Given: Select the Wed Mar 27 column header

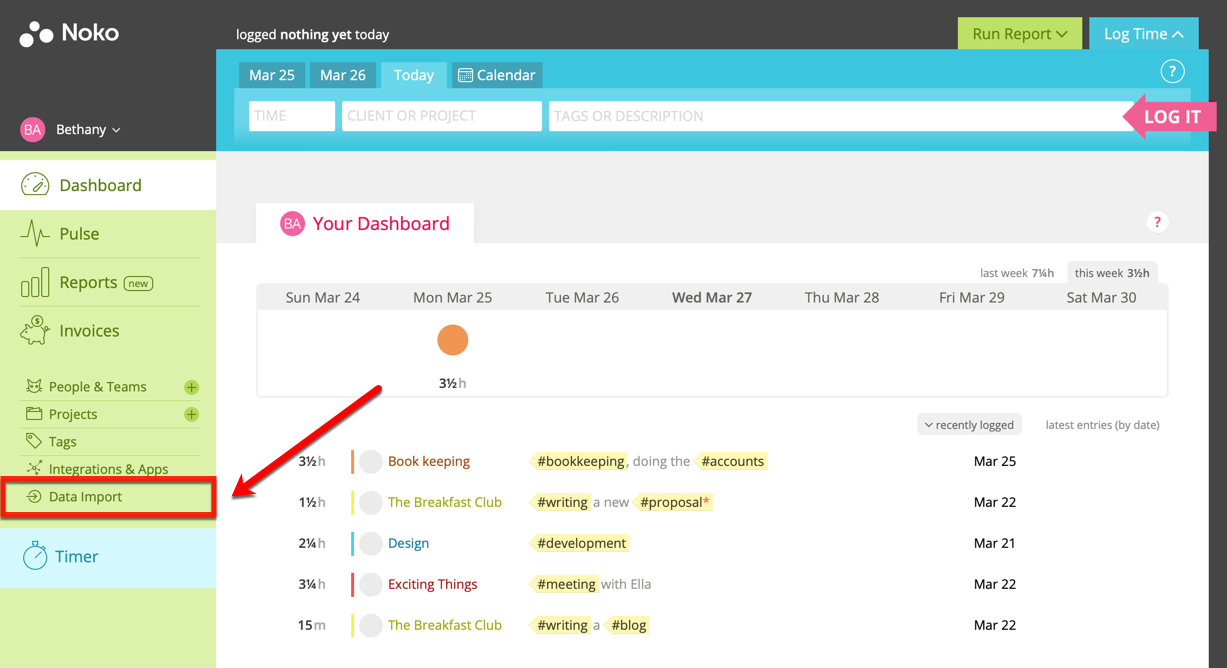Looking at the screenshot, I should [x=712, y=297].
